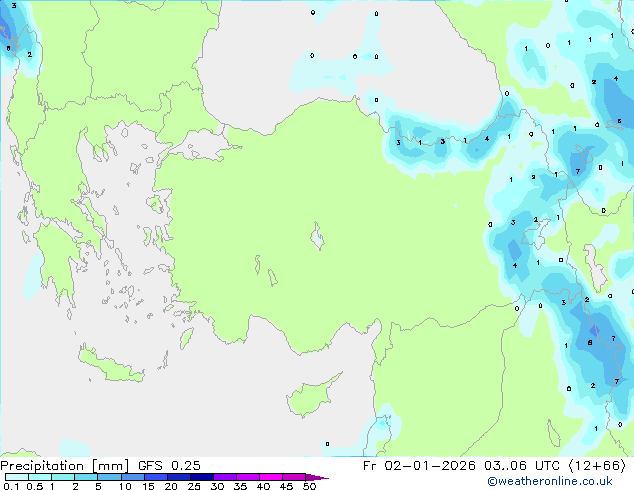Click the "Fr 02-01-2026" date text
Screen dimensions: 634x490
pos(419,466)
